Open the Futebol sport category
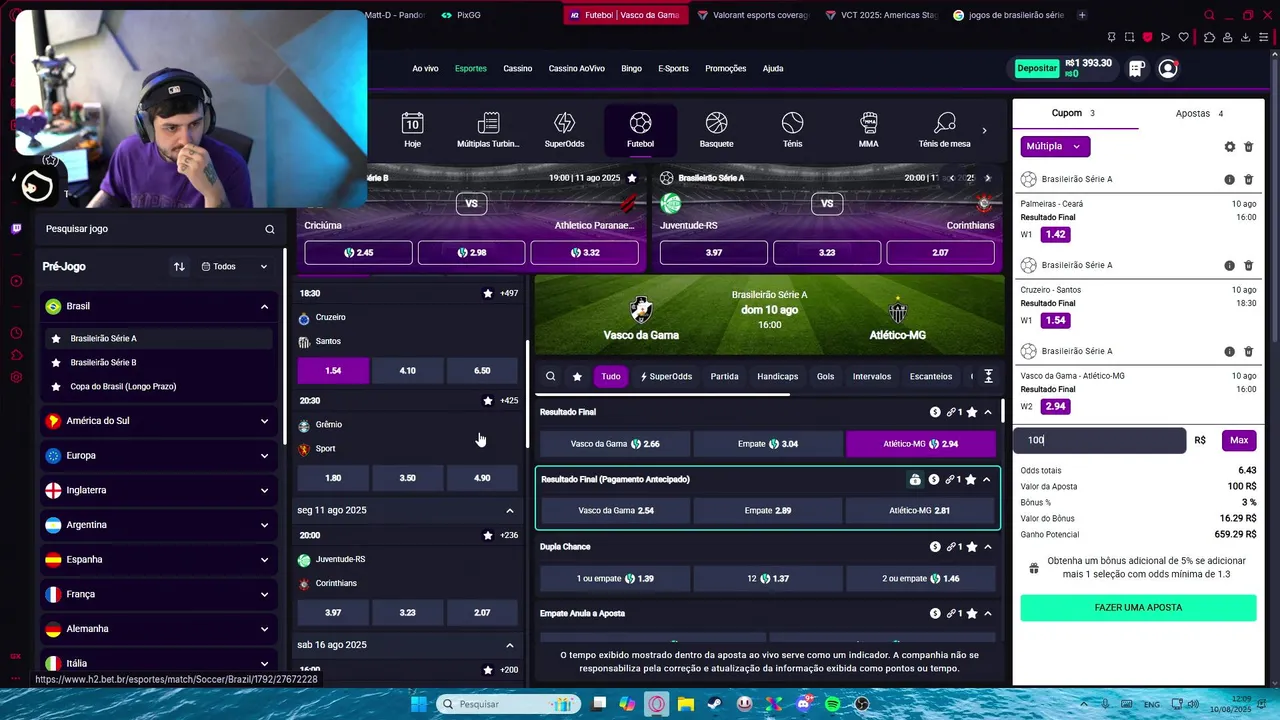 click(640, 130)
